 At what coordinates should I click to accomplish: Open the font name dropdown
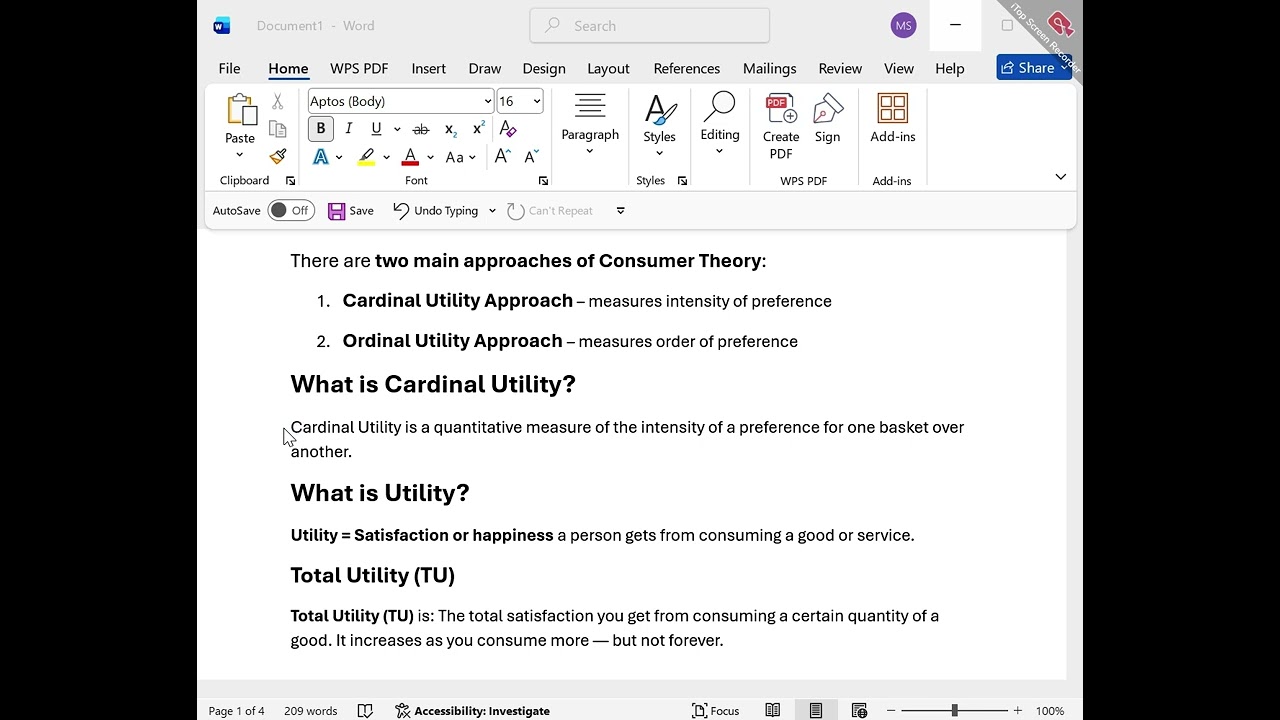(488, 101)
